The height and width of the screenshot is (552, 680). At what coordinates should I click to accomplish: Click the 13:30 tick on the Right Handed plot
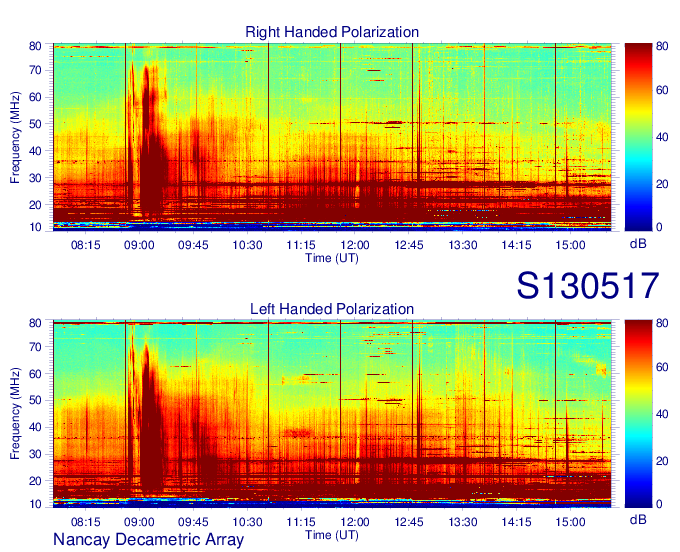coord(463,245)
